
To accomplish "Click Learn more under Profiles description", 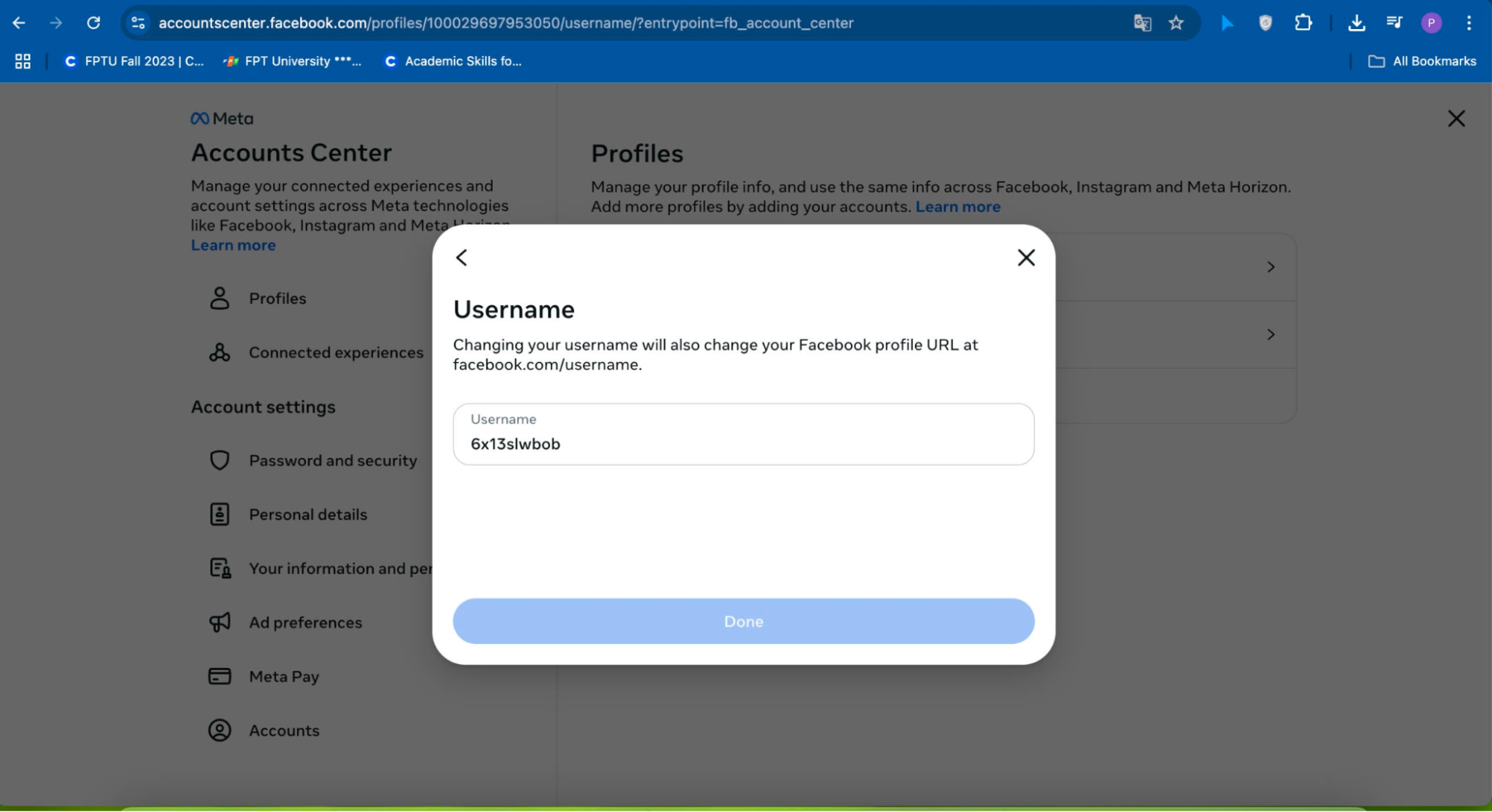I will pyautogui.click(x=958, y=207).
